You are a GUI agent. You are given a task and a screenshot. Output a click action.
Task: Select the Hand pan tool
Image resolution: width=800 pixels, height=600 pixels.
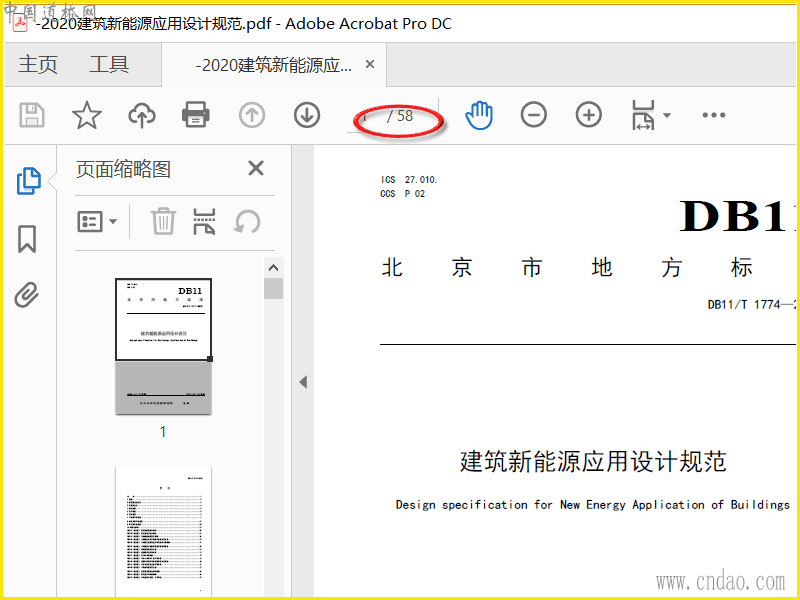(x=479, y=115)
